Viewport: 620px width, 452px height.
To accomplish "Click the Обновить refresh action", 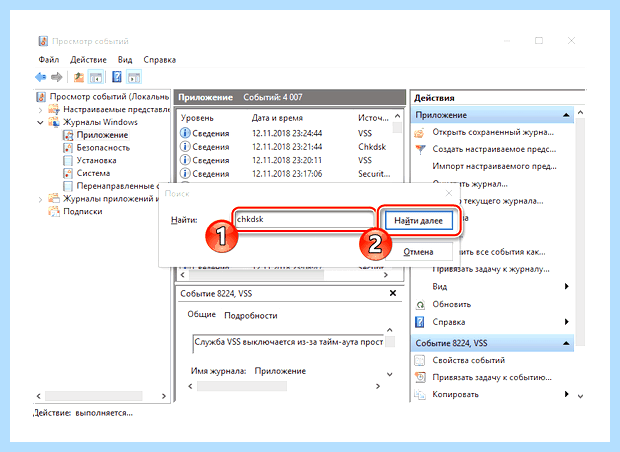I will pos(452,304).
